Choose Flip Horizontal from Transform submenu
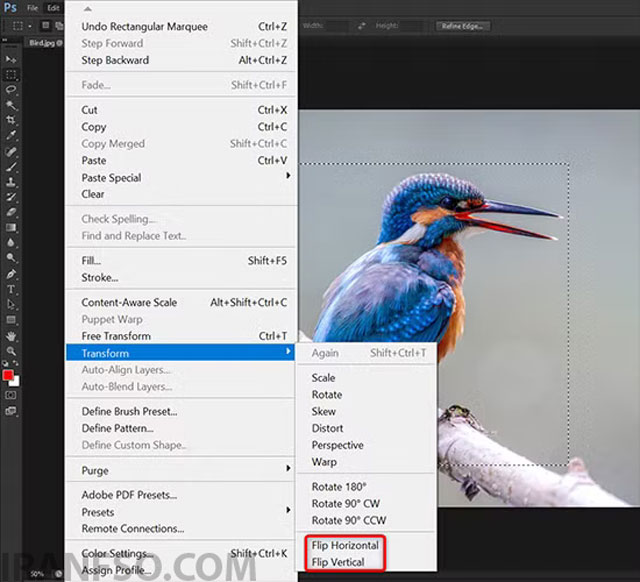 coord(345,545)
